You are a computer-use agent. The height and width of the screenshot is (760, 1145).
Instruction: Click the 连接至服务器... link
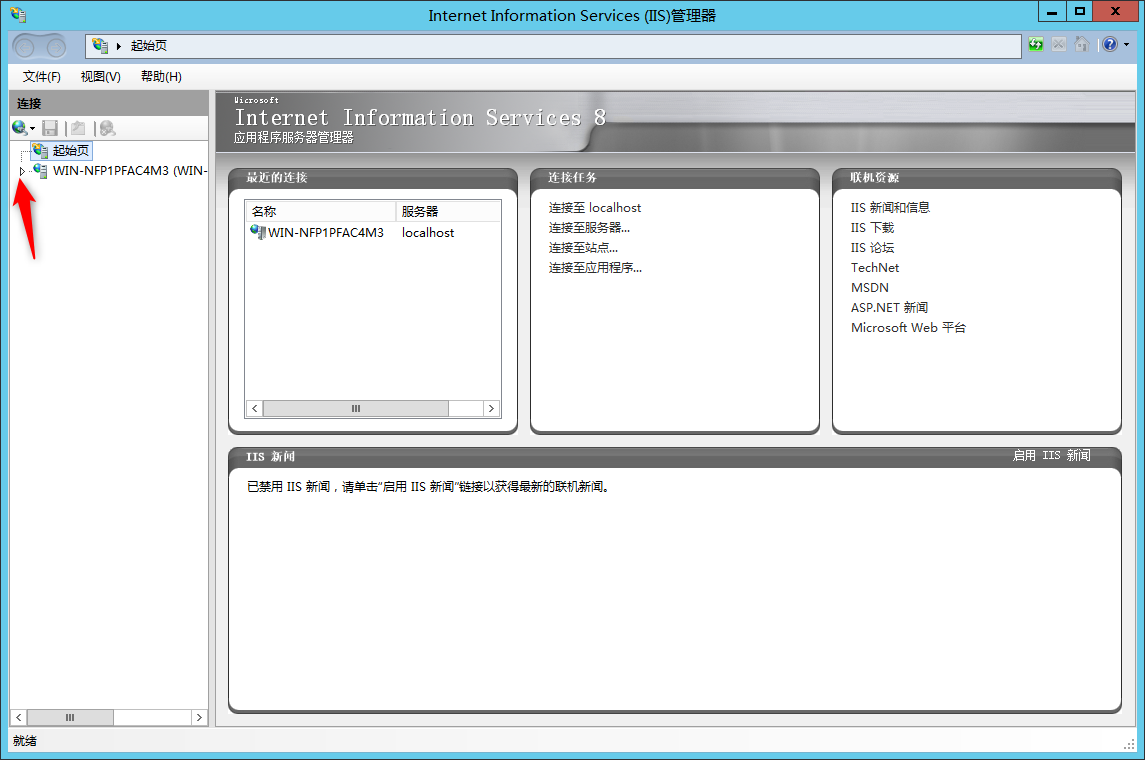(589, 228)
